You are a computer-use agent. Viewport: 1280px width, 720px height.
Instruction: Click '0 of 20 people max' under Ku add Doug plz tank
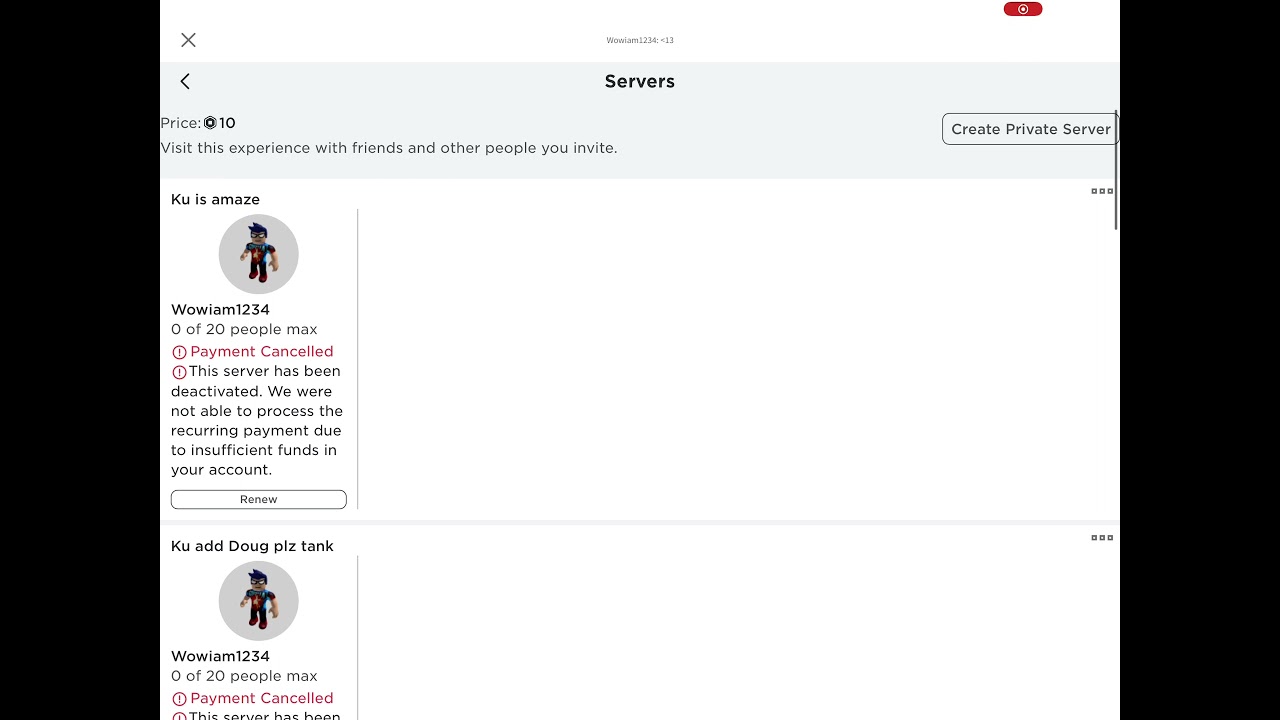tap(244, 677)
